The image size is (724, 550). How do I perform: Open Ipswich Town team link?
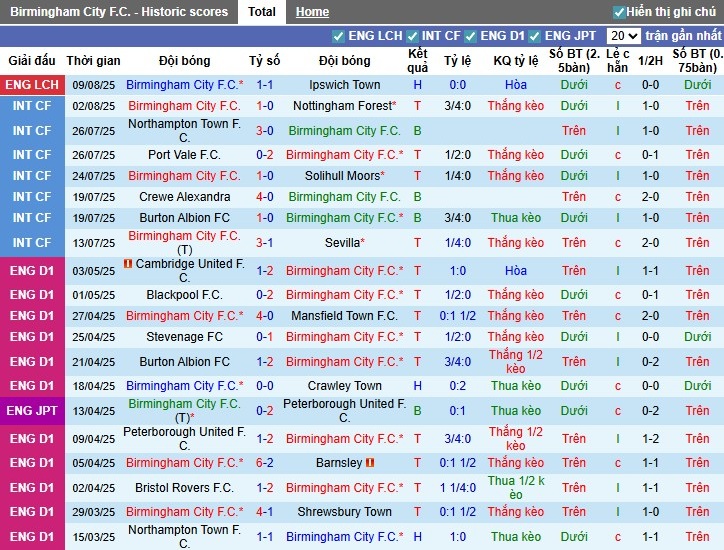(344, 85)
